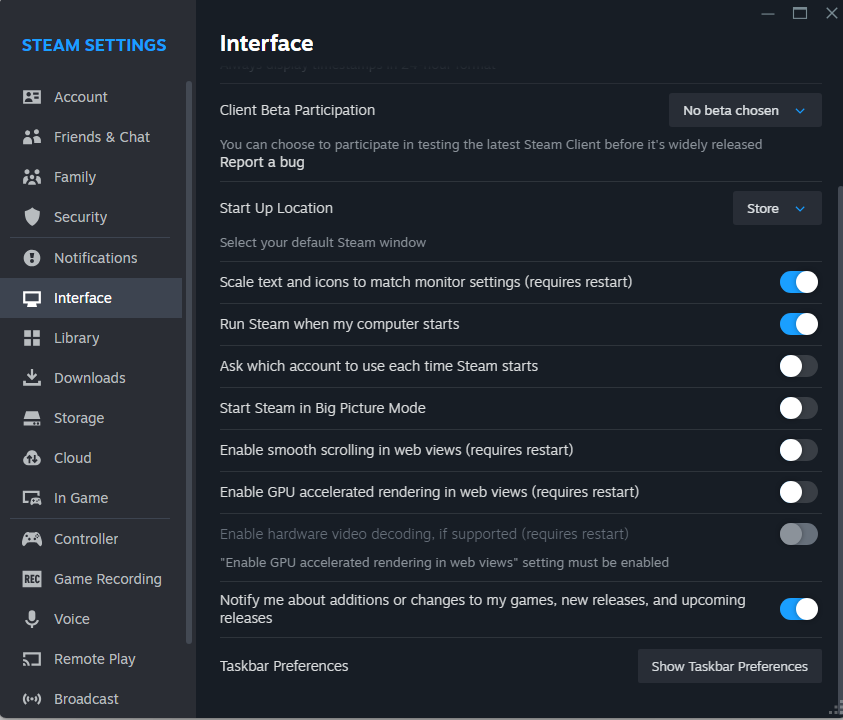843x720 pixels.
Task: Click the Family group icon
Action: [x=32, y=177]
